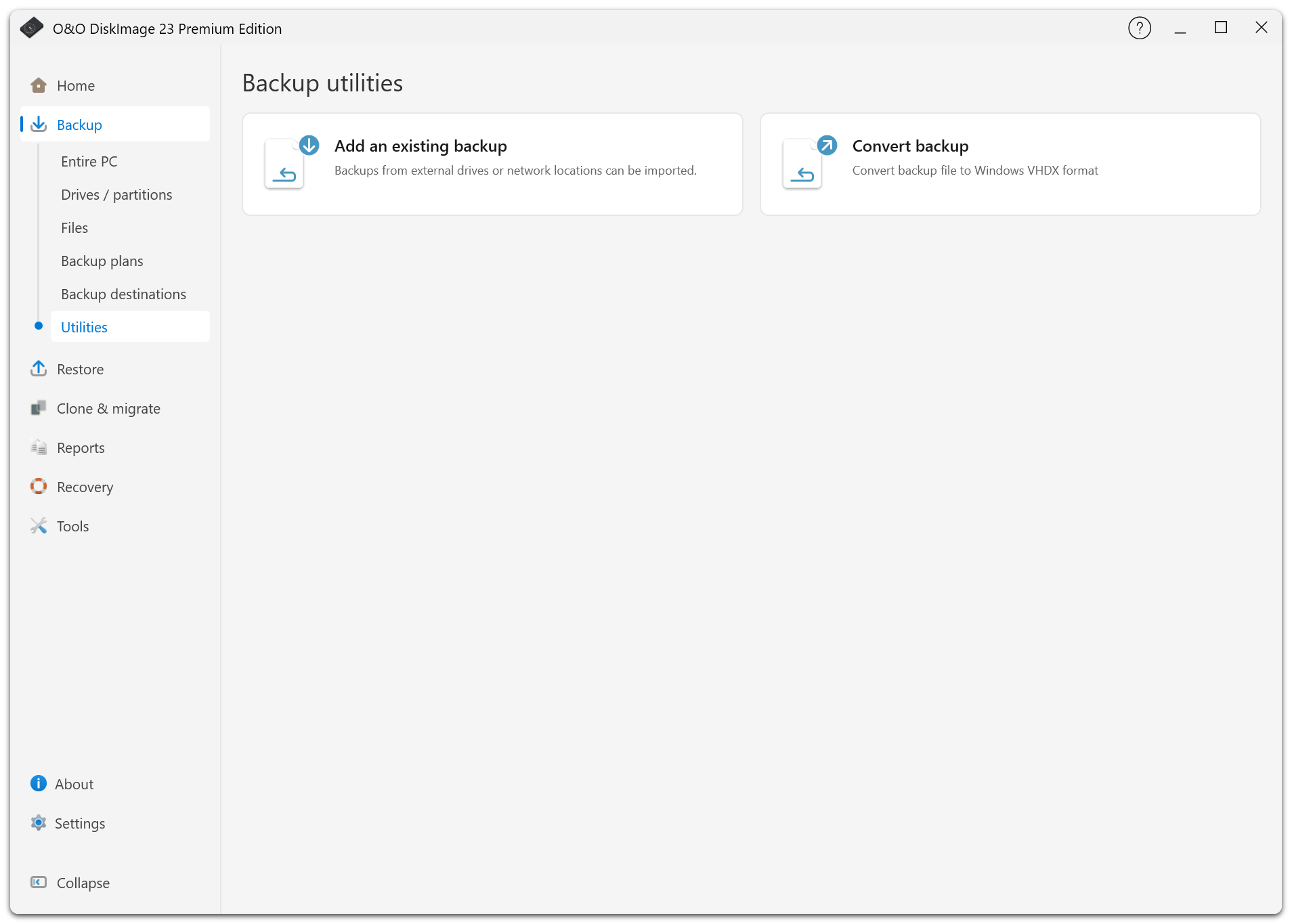Open help via the question mark icon

pyautogui.click(x=1140, y=28)
